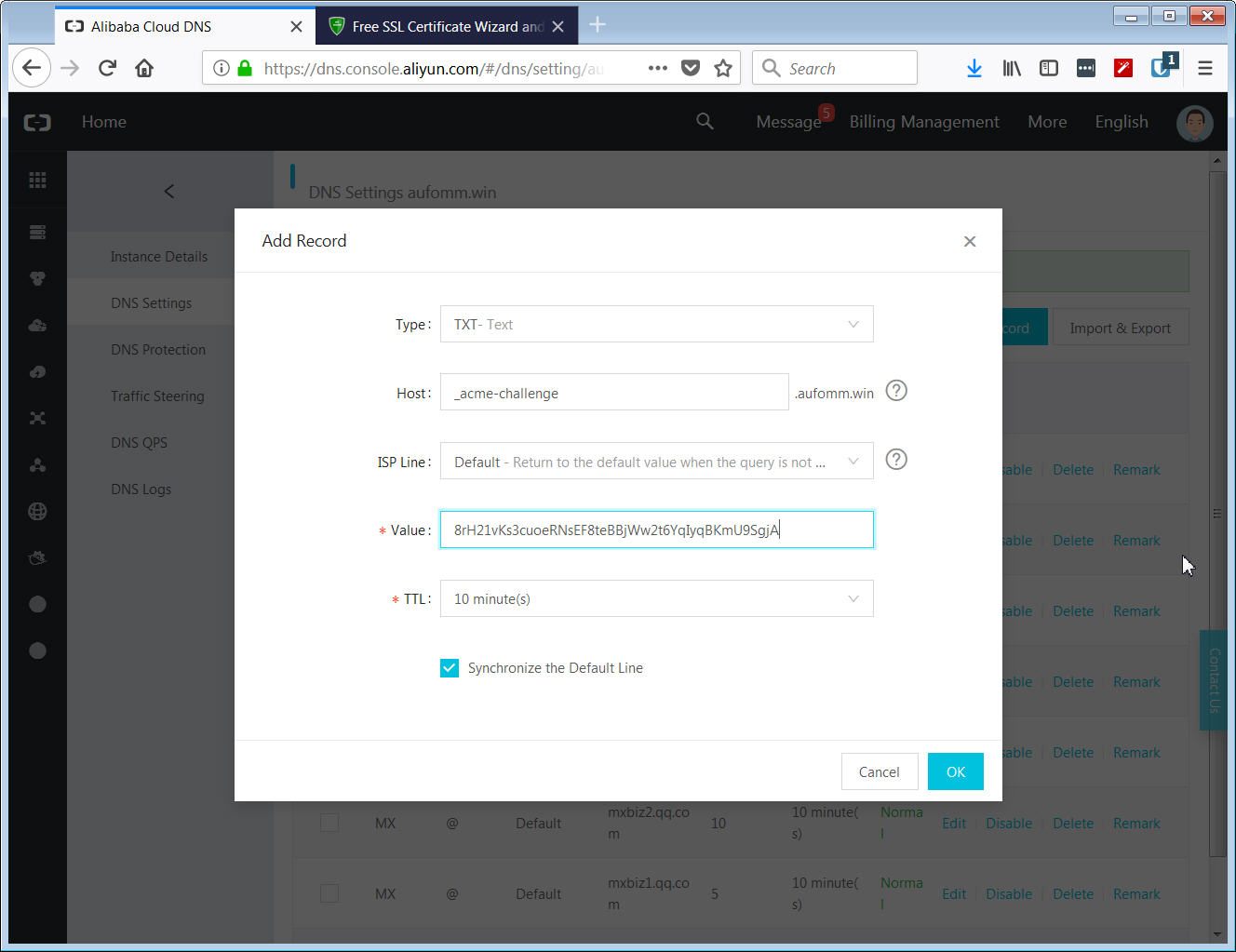The height and width of the screenshot is (952, 1236).
Task: Open the Firefox hamburger menu
Action: [x=1204, y=68]
